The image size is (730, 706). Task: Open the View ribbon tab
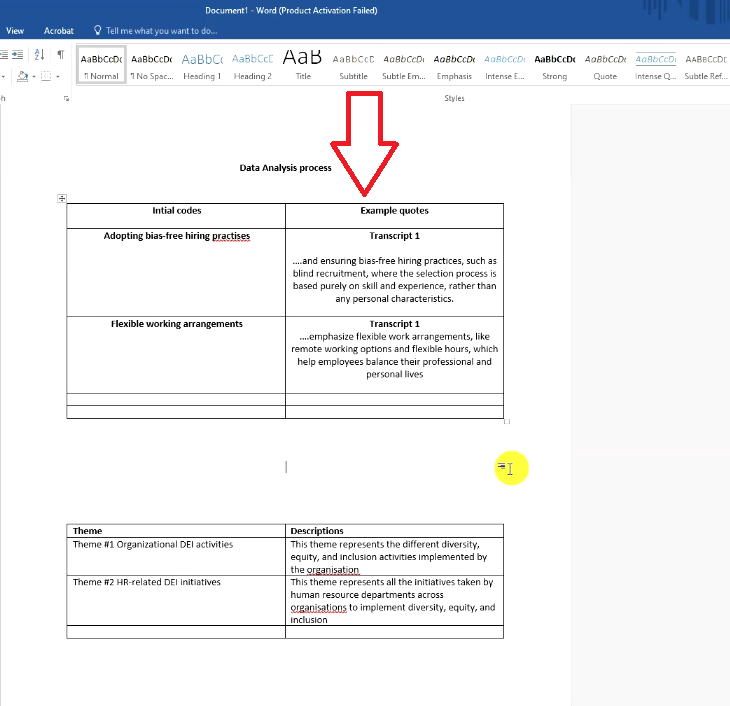click(x=15, y=31)
